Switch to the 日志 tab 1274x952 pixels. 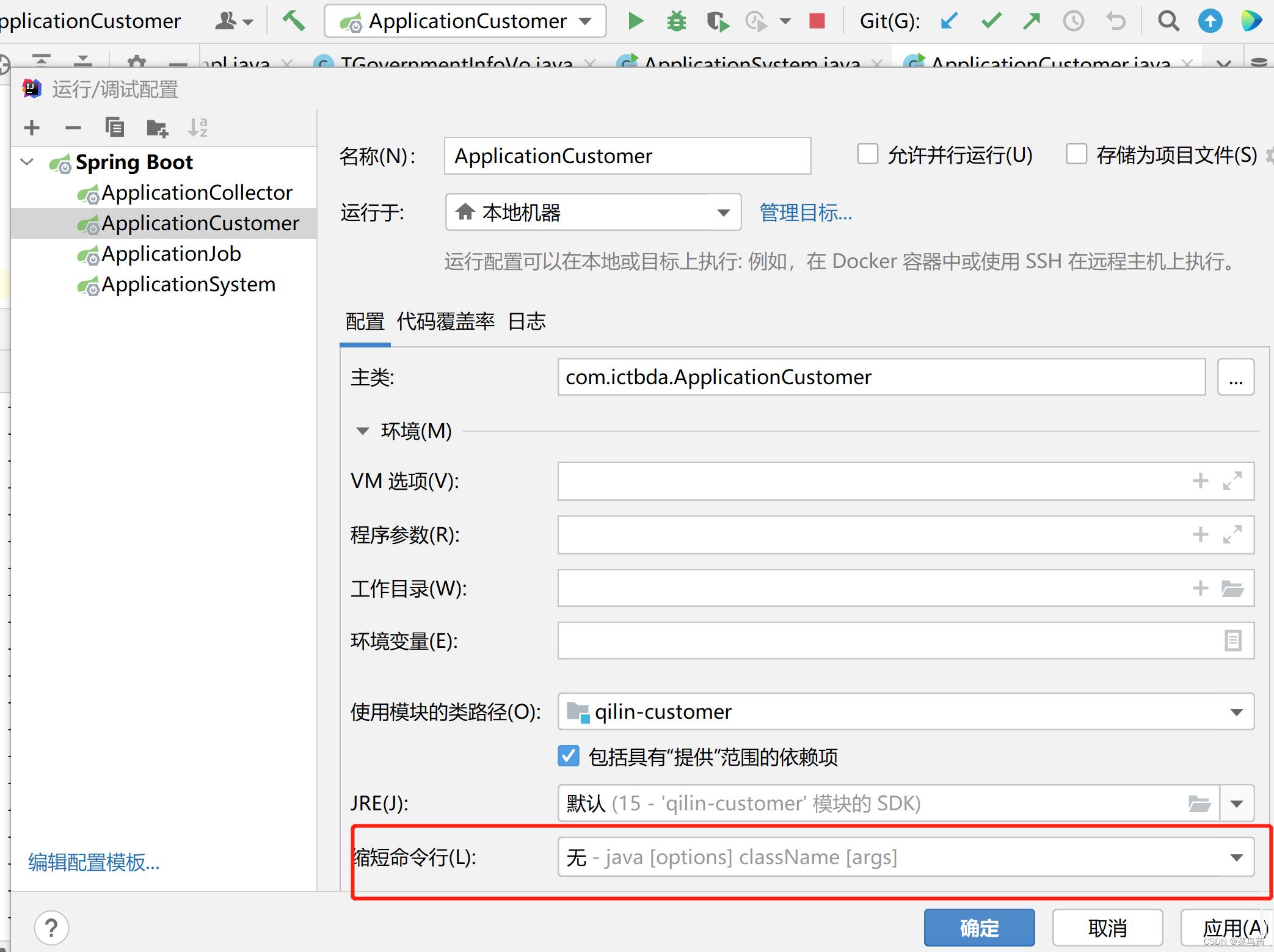point(526,322)
